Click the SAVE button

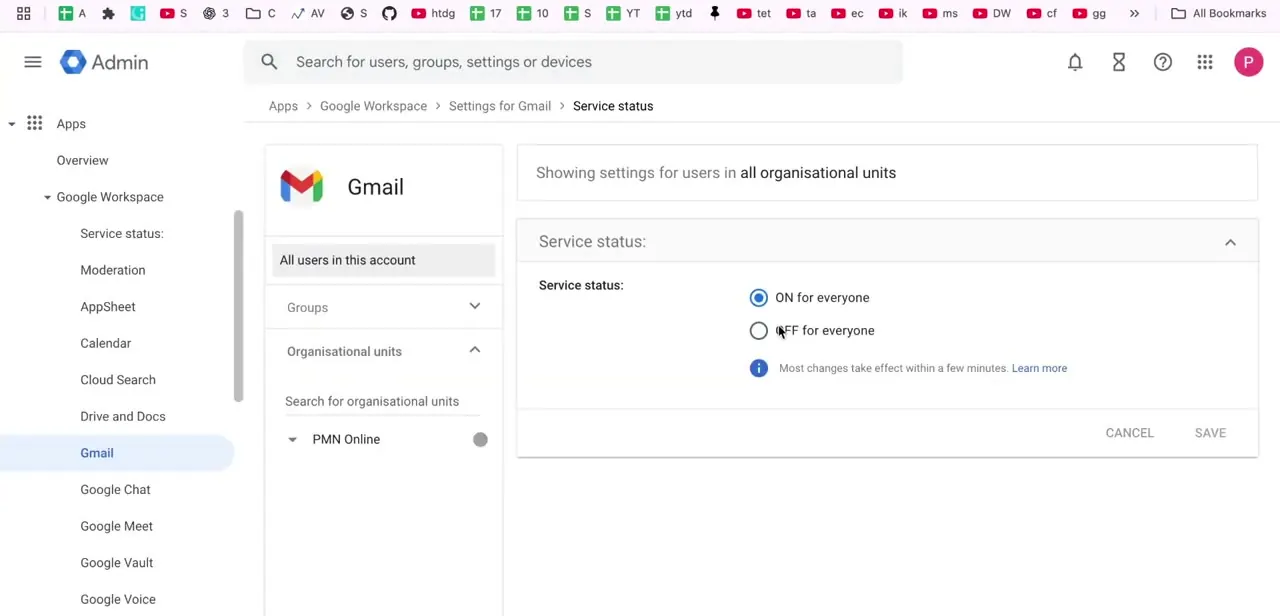[x=1210, y=433]
